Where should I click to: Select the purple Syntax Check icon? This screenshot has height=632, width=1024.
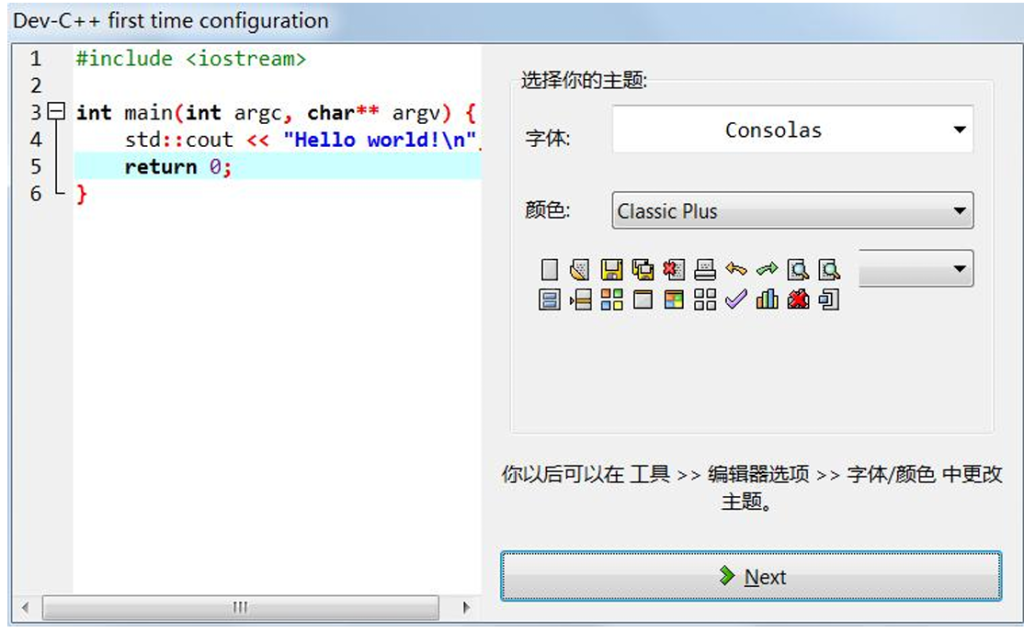pos(737,299)
